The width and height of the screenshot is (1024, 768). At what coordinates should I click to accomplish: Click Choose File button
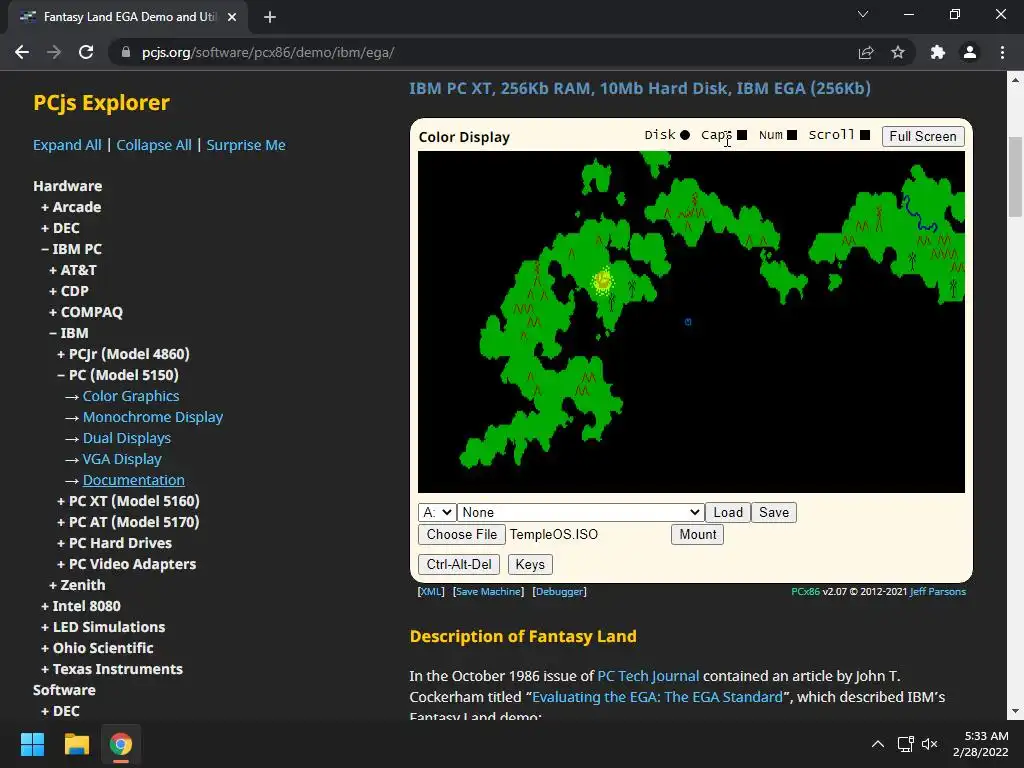tap(462, 534)
